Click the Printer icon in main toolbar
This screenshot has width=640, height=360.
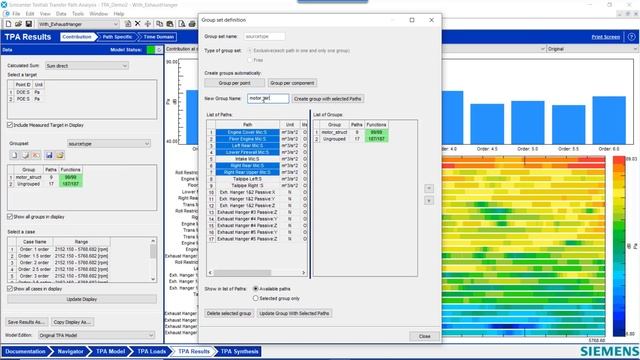coord(192,24)
